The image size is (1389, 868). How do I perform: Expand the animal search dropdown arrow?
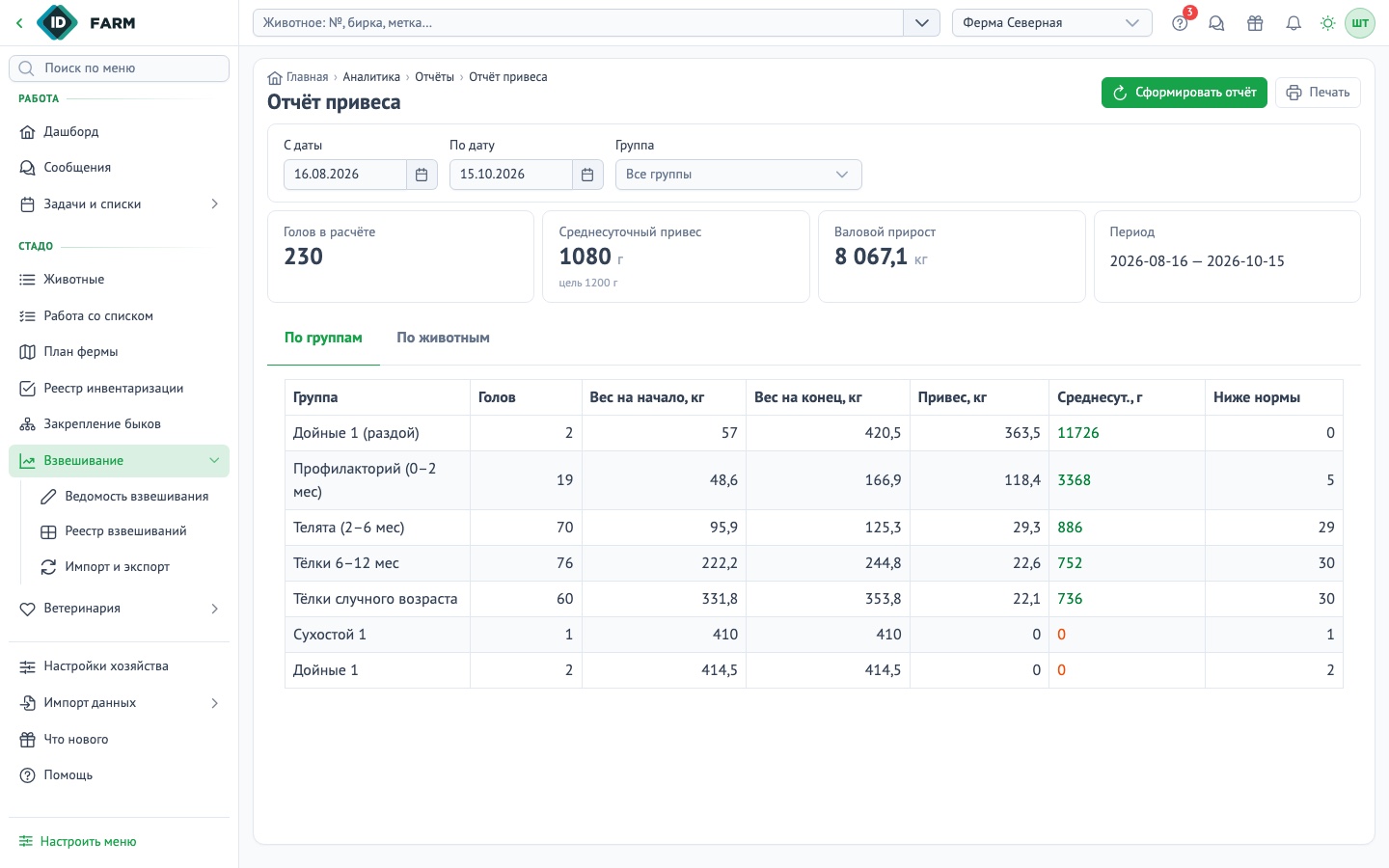(922, 23)
